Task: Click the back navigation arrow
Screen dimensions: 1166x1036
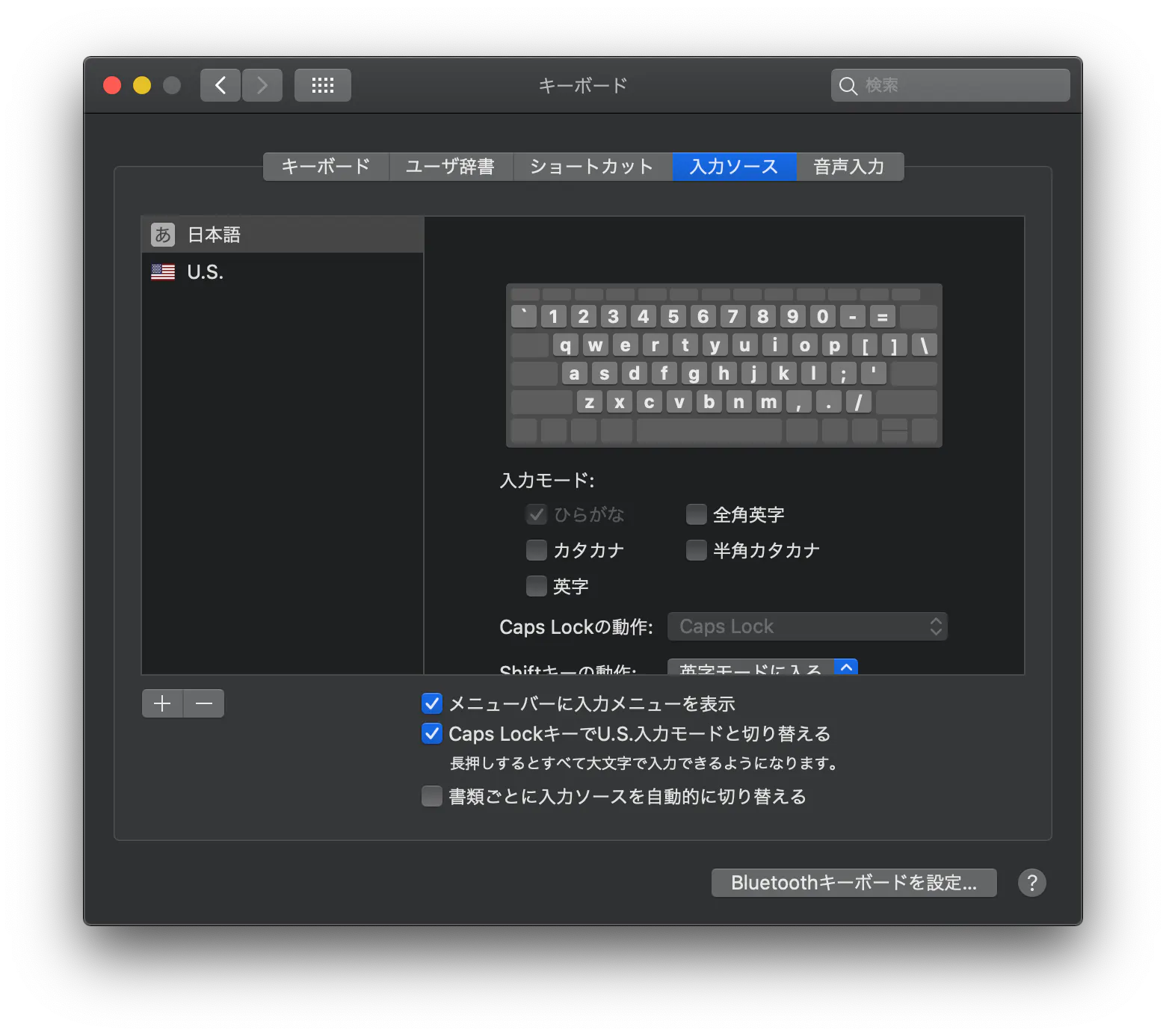Action: 220,84
